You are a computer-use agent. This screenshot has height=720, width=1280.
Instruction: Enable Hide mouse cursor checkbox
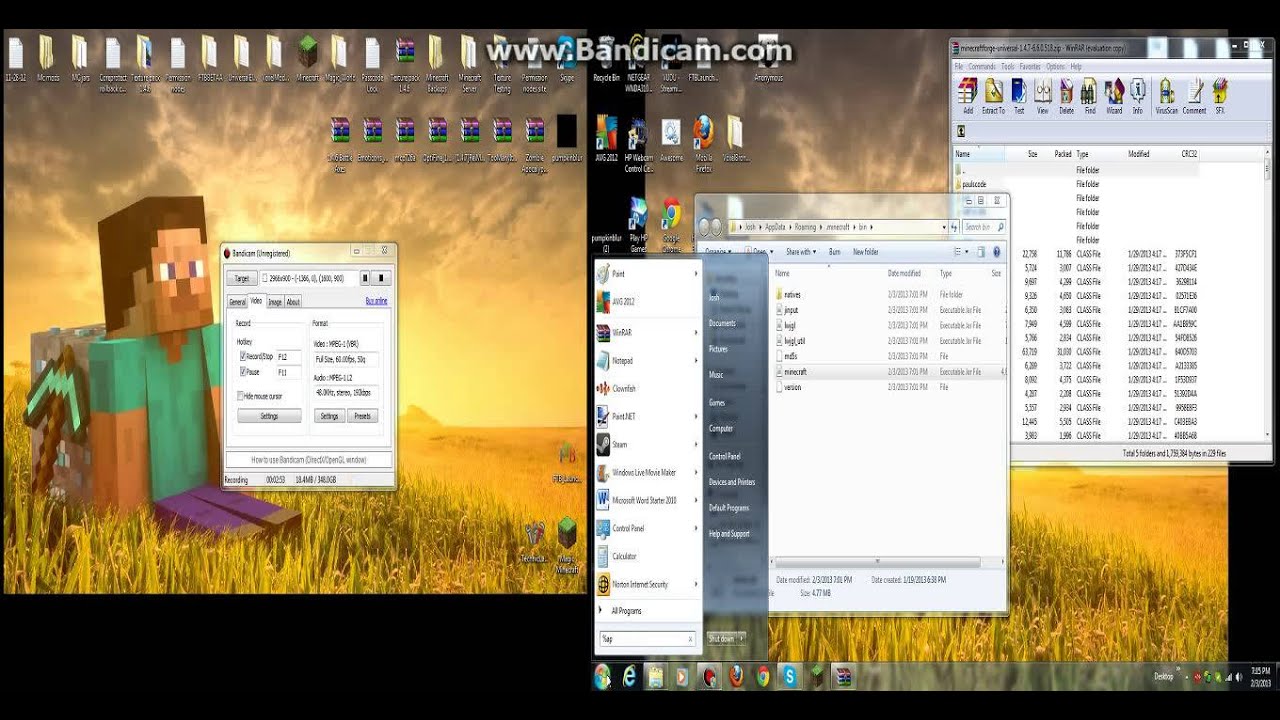pos(241,396)
